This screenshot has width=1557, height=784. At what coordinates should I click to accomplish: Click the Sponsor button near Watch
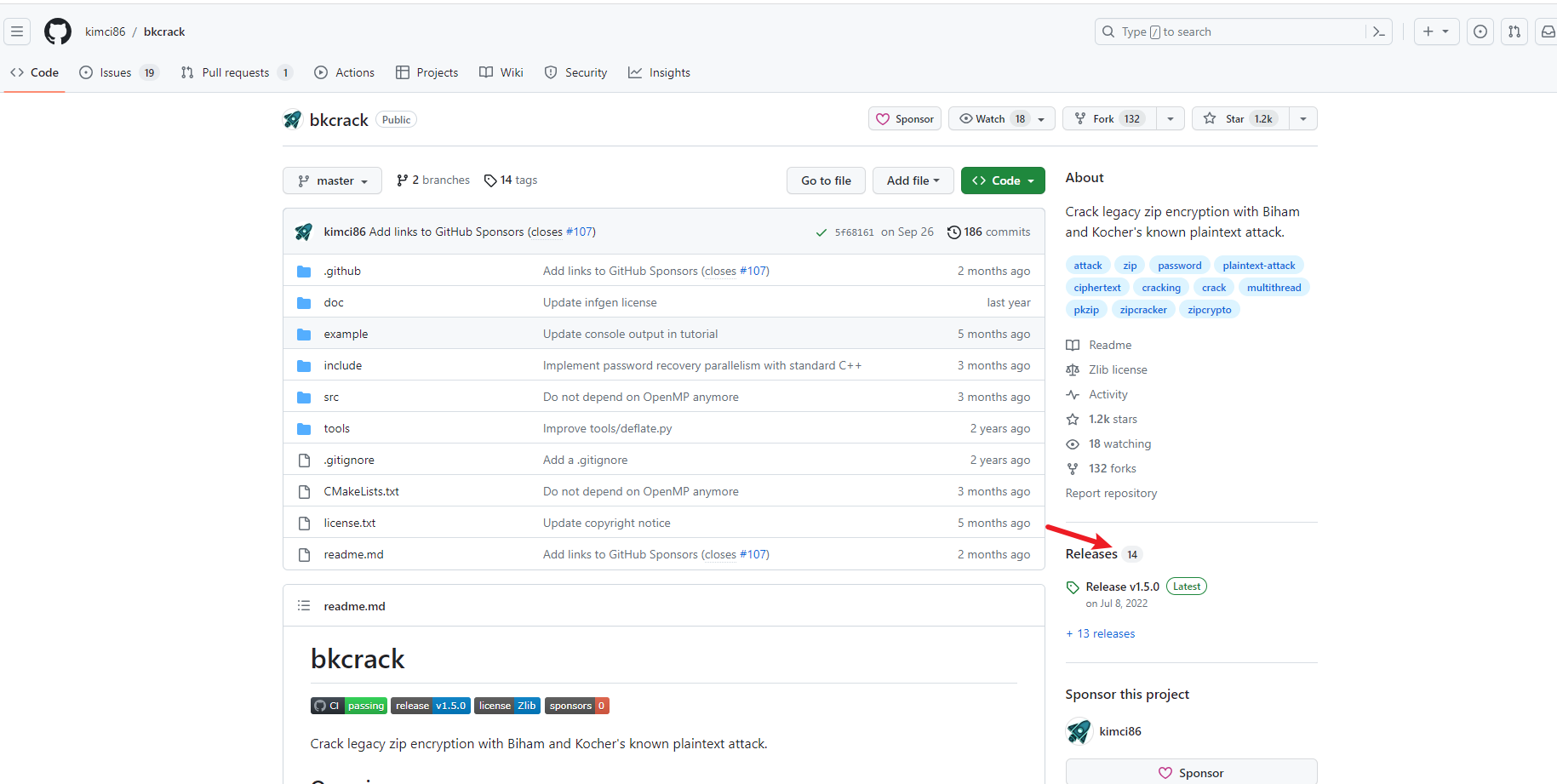(905, 119)
